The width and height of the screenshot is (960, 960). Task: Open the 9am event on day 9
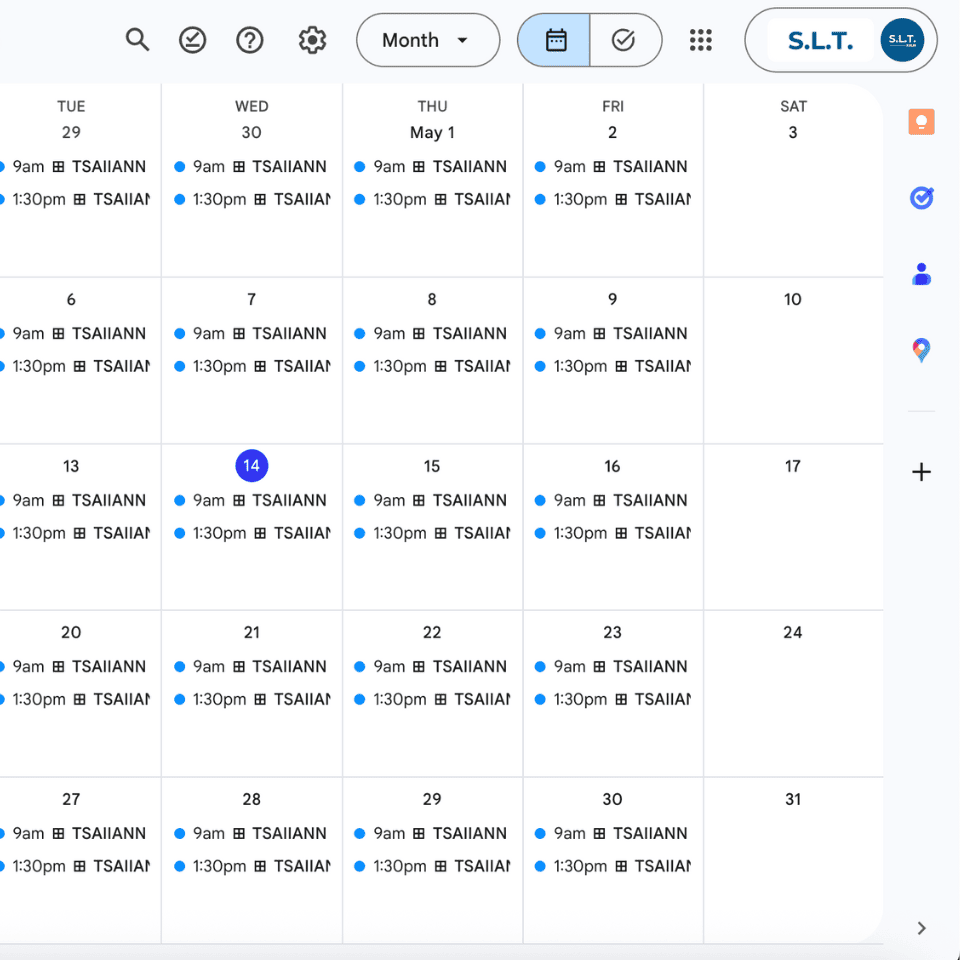pos(613,334)
